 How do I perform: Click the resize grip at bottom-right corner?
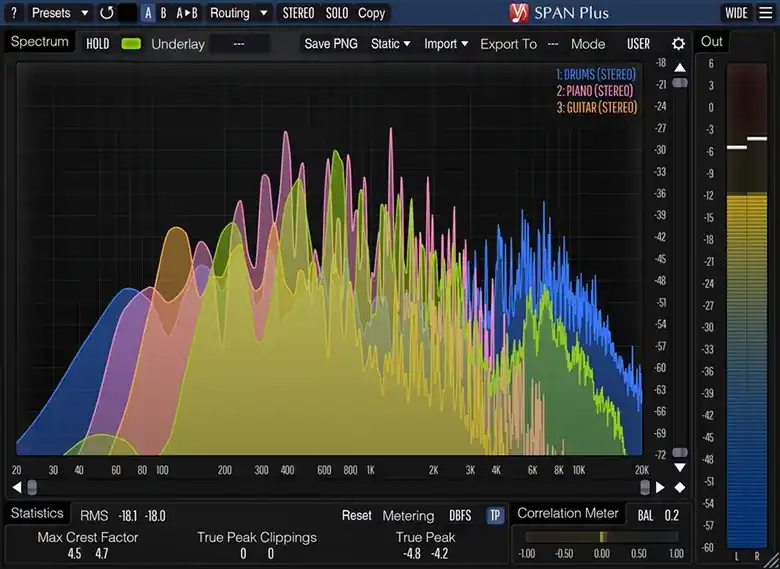[771, 561]
